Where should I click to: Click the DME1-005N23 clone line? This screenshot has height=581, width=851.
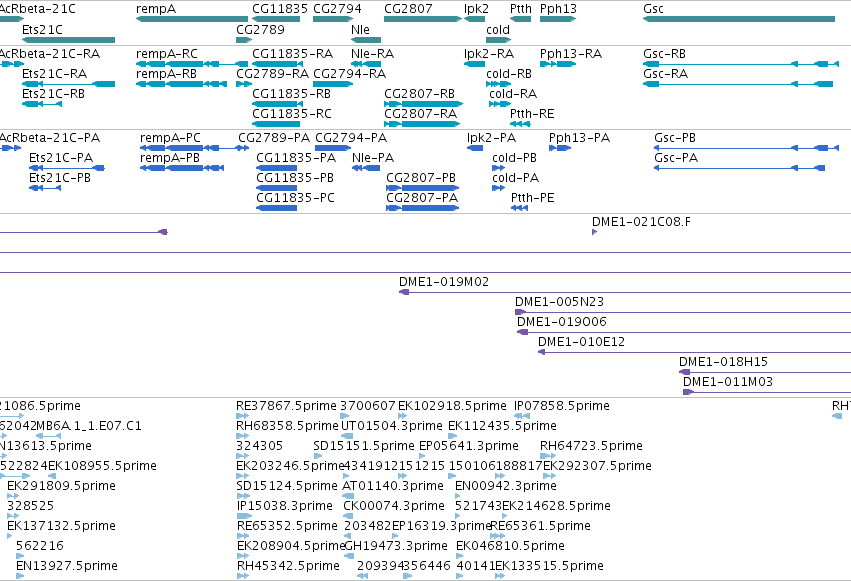[683, 312]
